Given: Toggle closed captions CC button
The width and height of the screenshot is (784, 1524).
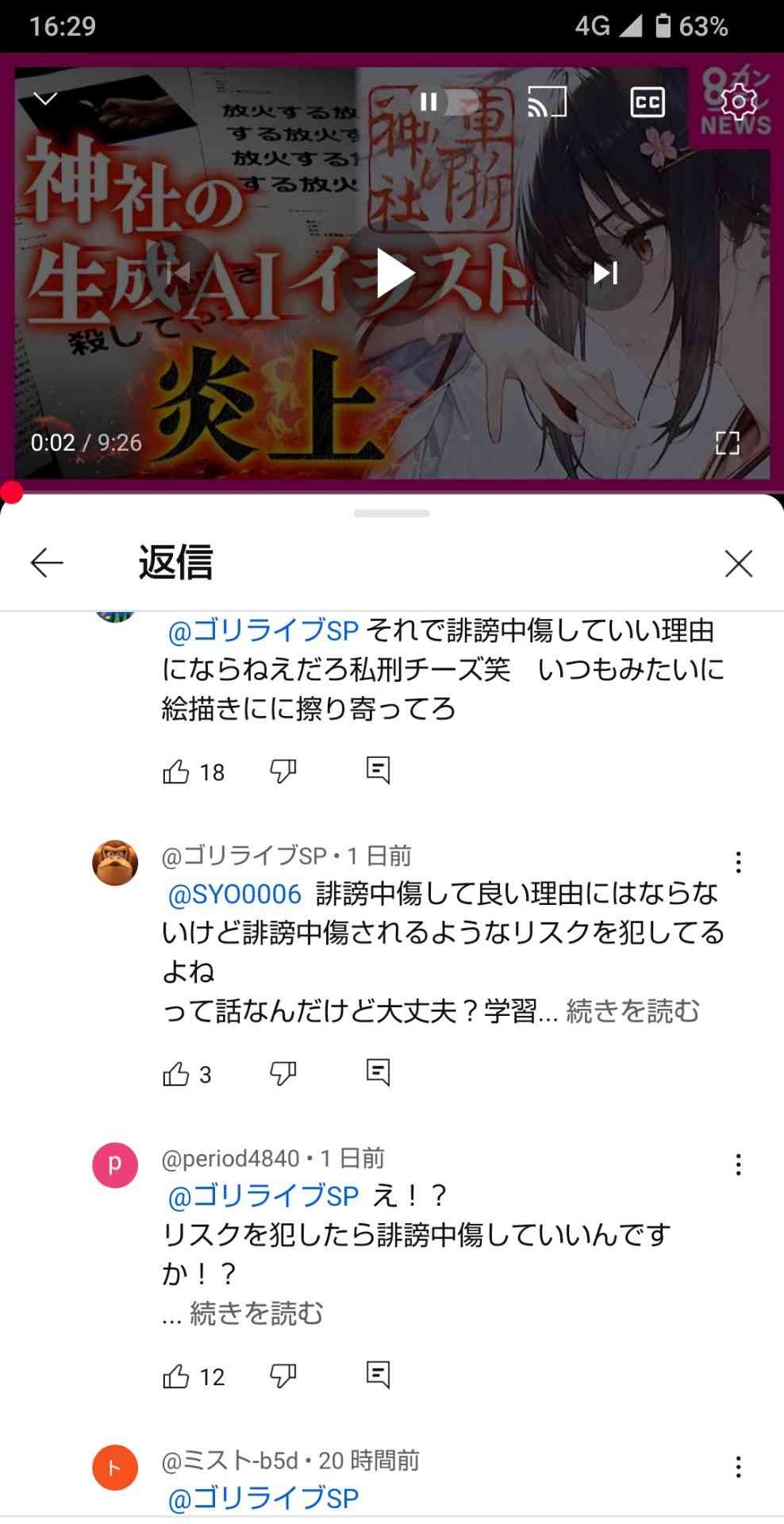Looking at the screenshot, I should click(x=647, y=102).
